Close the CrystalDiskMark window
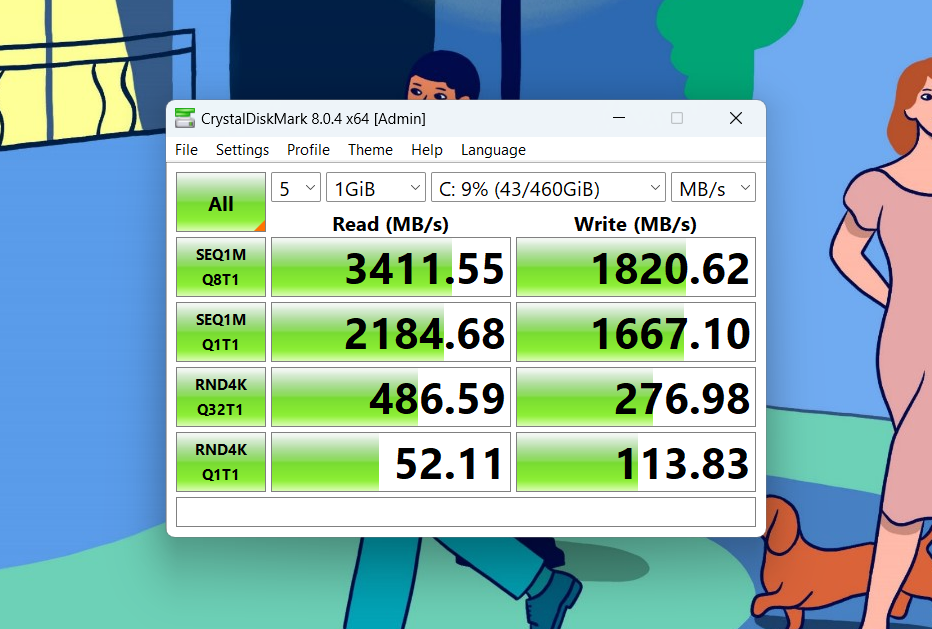 pyautogui.click(x=735, y=118)
